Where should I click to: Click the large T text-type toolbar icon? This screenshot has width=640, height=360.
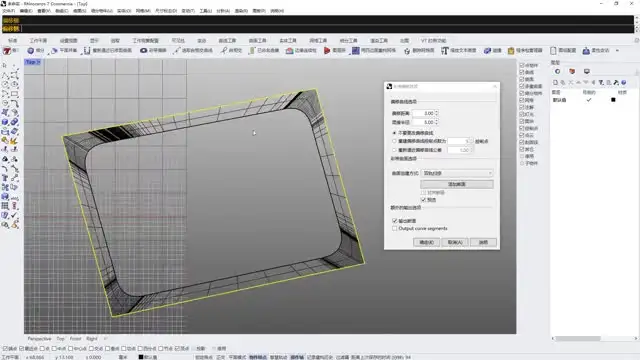coord(444,51)
